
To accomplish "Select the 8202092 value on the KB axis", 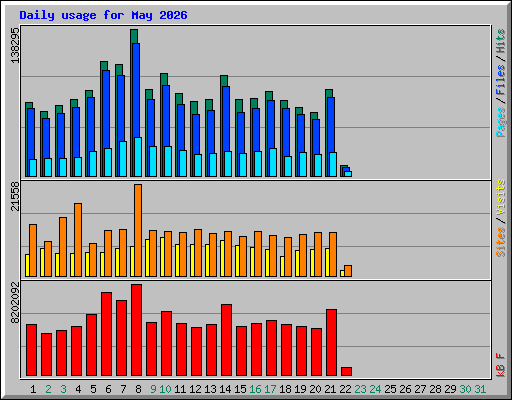I will pyautogui.click(x=15, y=303).
